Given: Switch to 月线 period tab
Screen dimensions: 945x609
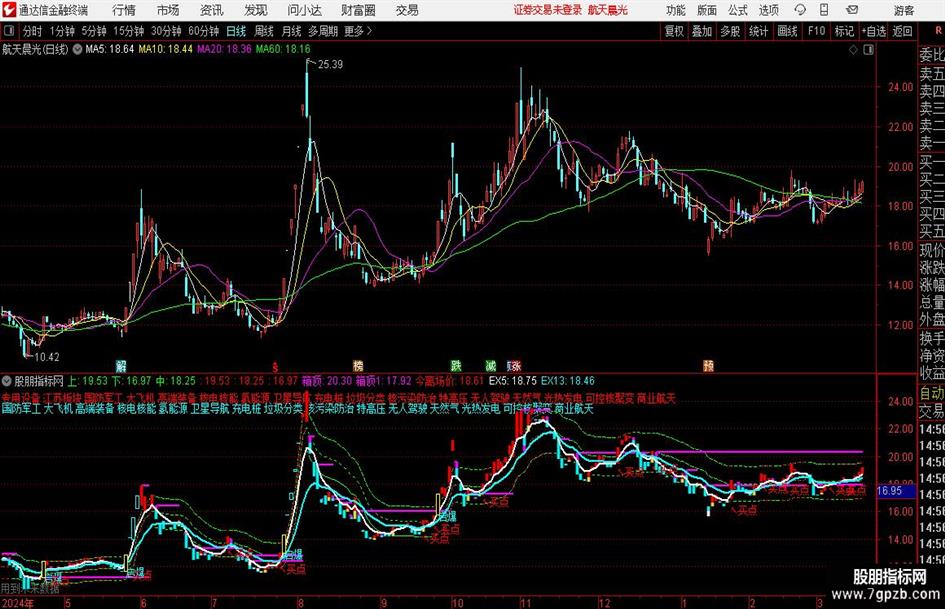Looking at the screenshot, I should (x=291, y=31).
